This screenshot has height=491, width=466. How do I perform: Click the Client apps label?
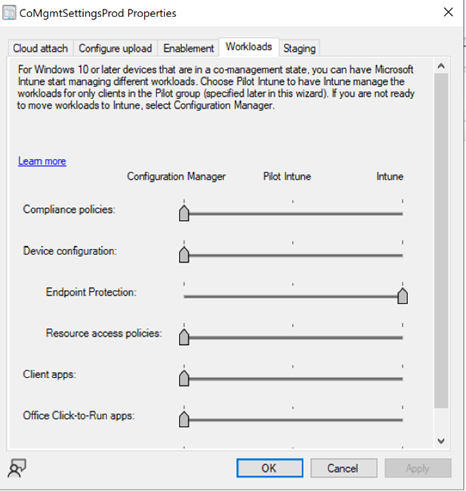pos(49,374)
